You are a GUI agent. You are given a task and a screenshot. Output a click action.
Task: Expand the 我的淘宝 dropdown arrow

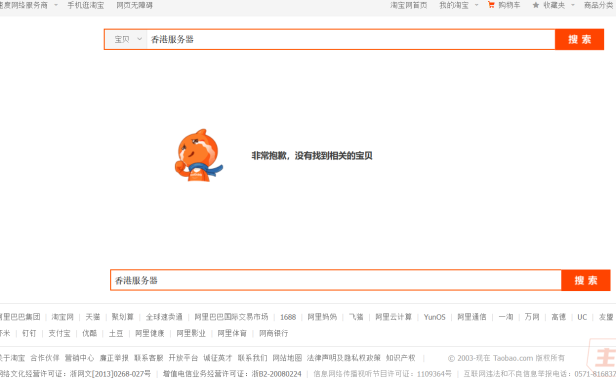click(x=477, y=5)
